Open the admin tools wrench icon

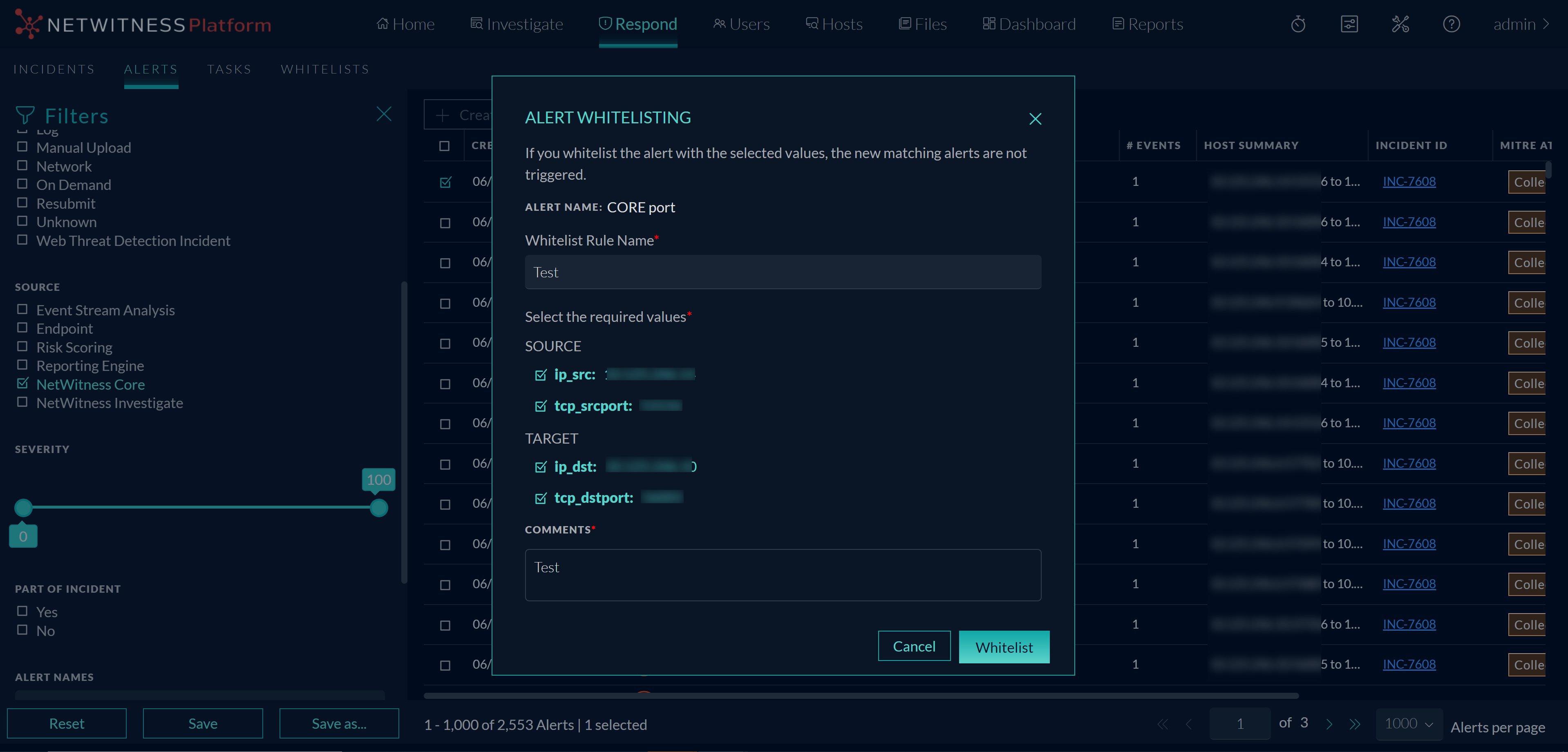pos(1400,25)
